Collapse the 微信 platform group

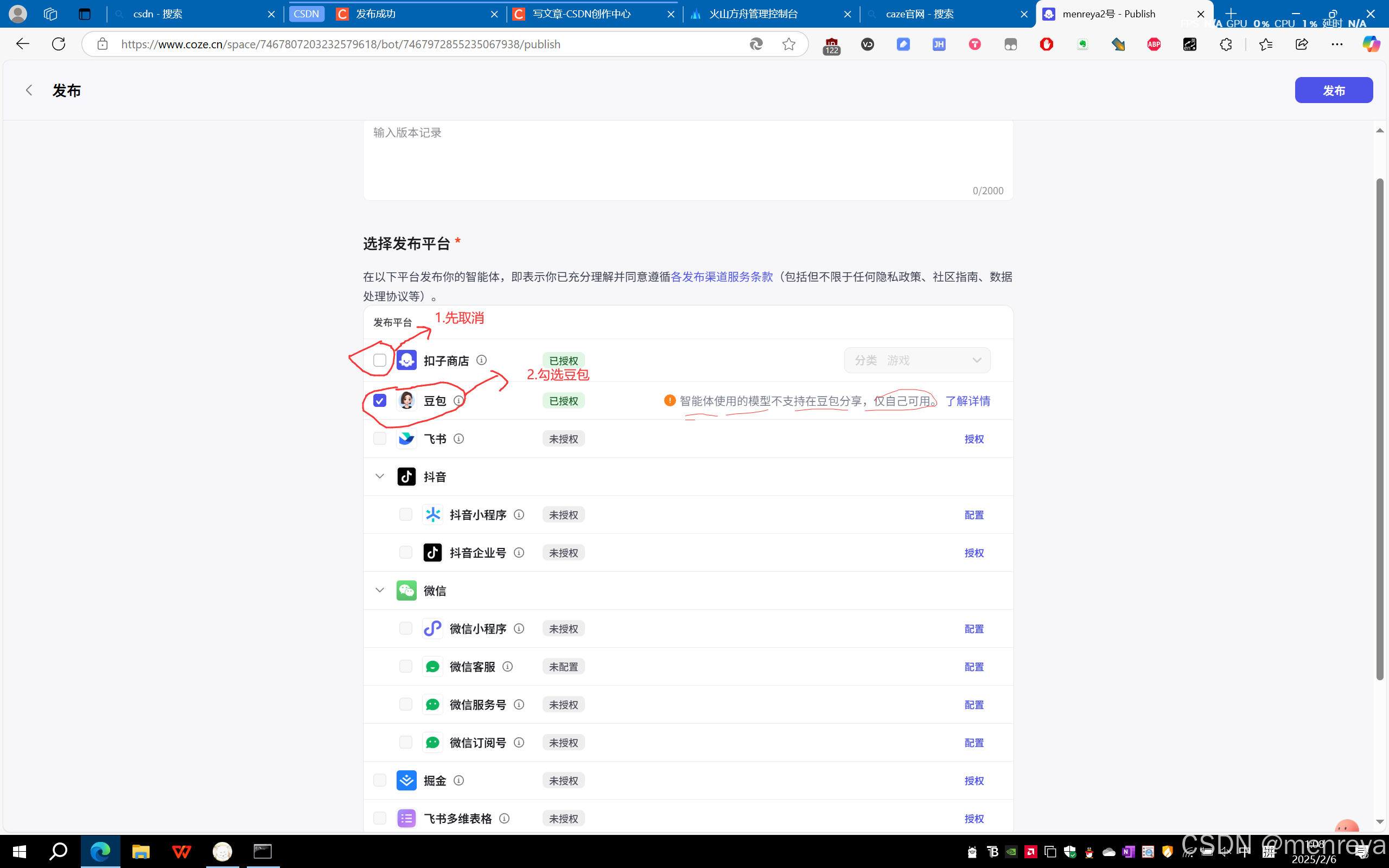pyautogui.click(x=379, y=590)
